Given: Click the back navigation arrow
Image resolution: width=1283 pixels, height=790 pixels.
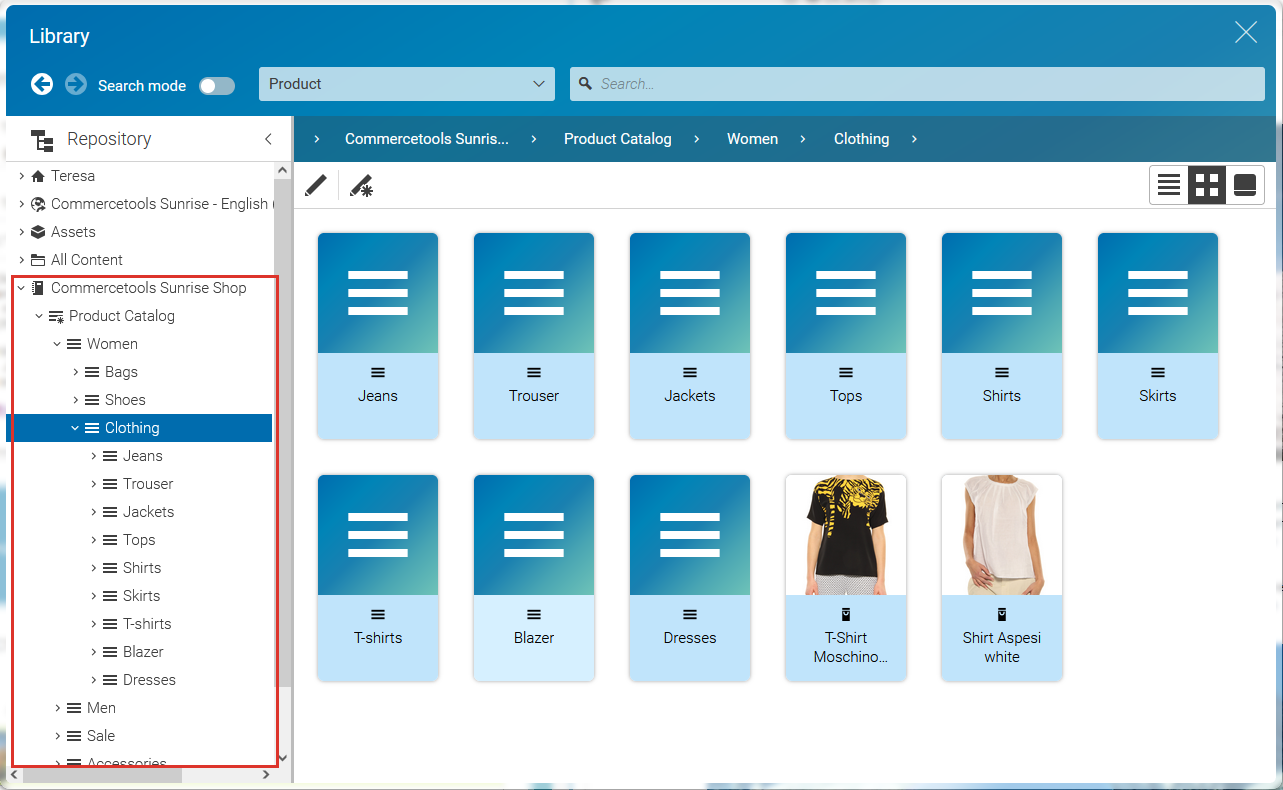Looking at the screenshot, I should click(42, 84).
